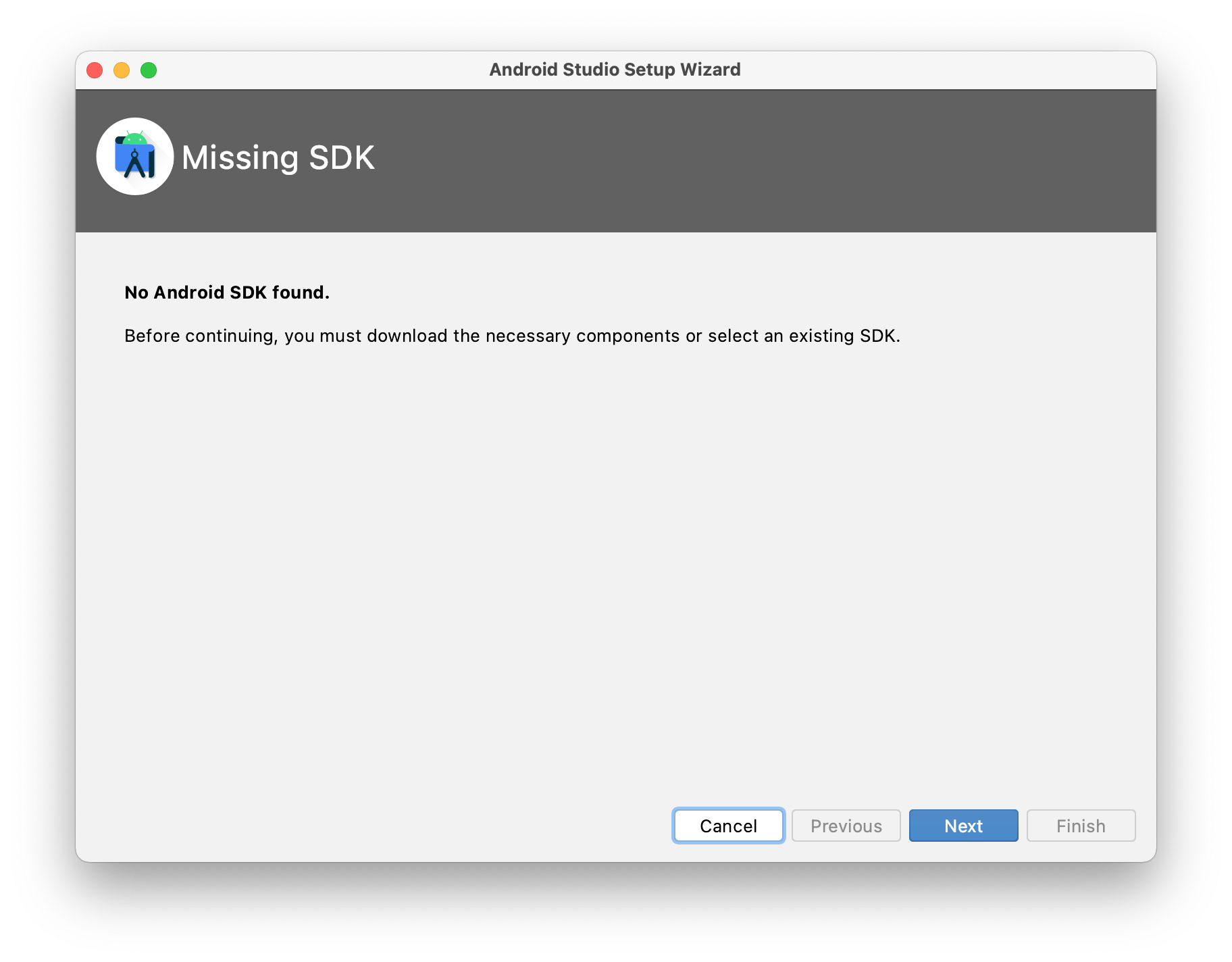Click the disabled Previous button
Image resolution: width=1232 pixels, height=962 pixels.
[846, 826]
